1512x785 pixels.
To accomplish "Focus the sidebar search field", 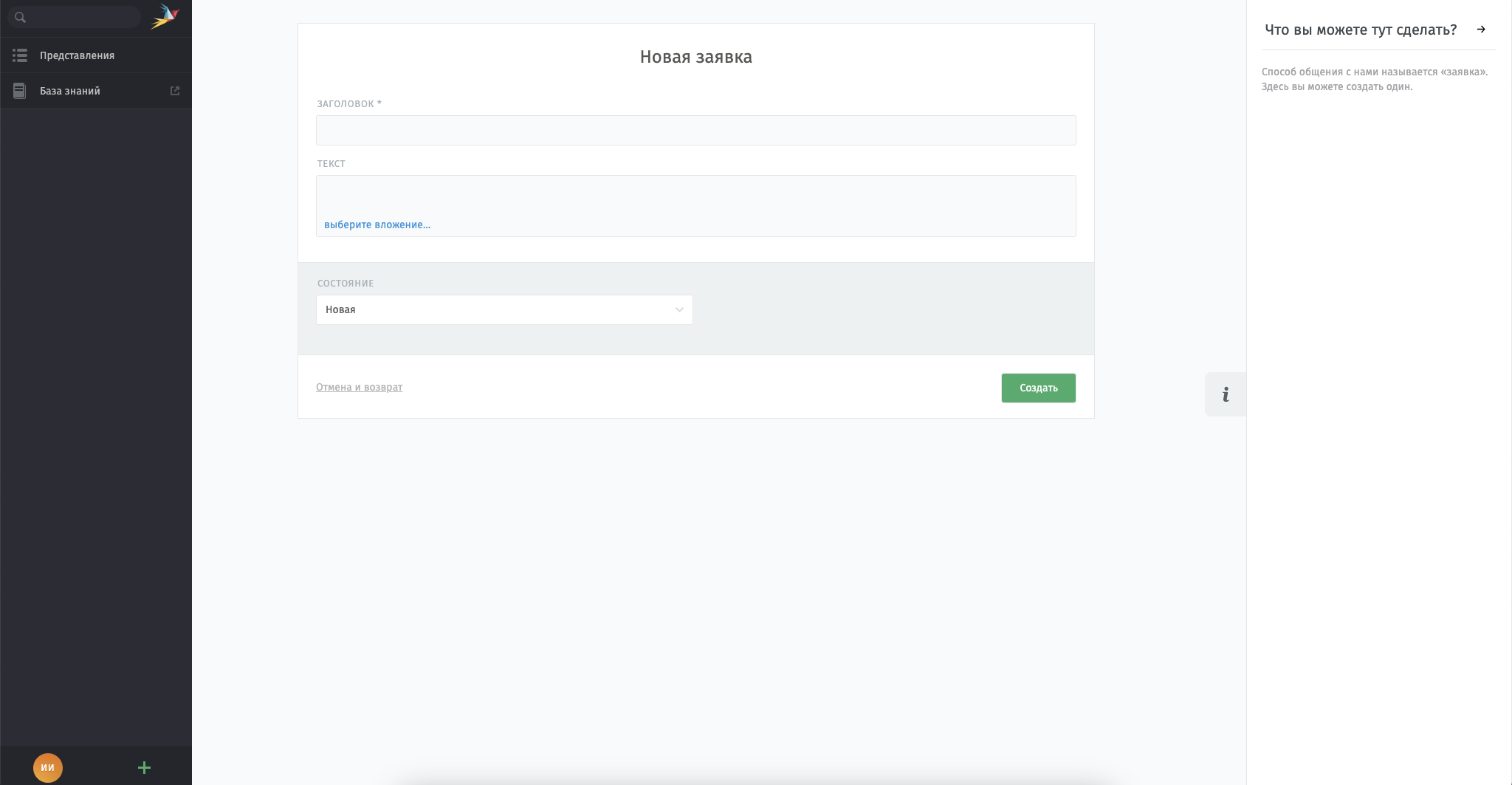I will [75, 17].
